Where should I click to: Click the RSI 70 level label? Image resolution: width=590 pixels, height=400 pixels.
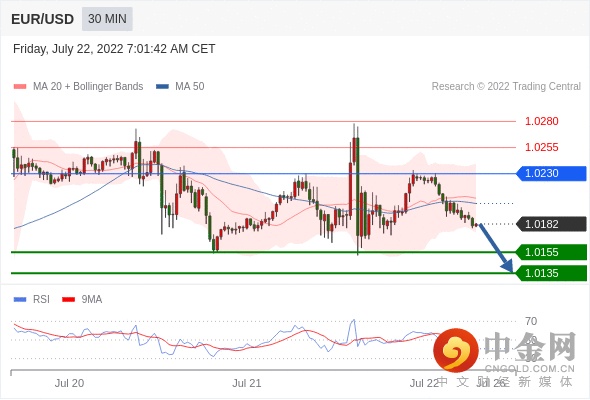click(531, 321)
